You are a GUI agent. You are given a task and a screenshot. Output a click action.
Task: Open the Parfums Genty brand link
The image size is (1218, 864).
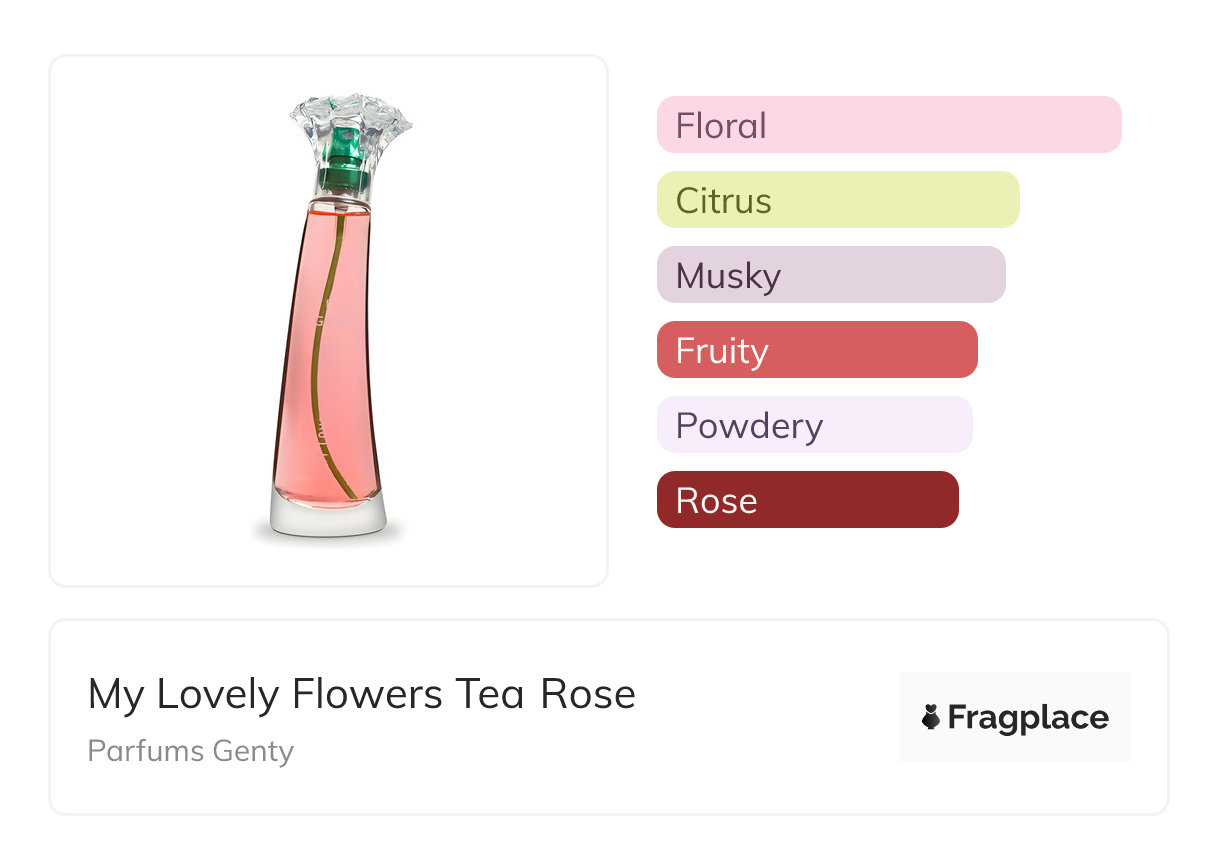click(x=191, y=750)
